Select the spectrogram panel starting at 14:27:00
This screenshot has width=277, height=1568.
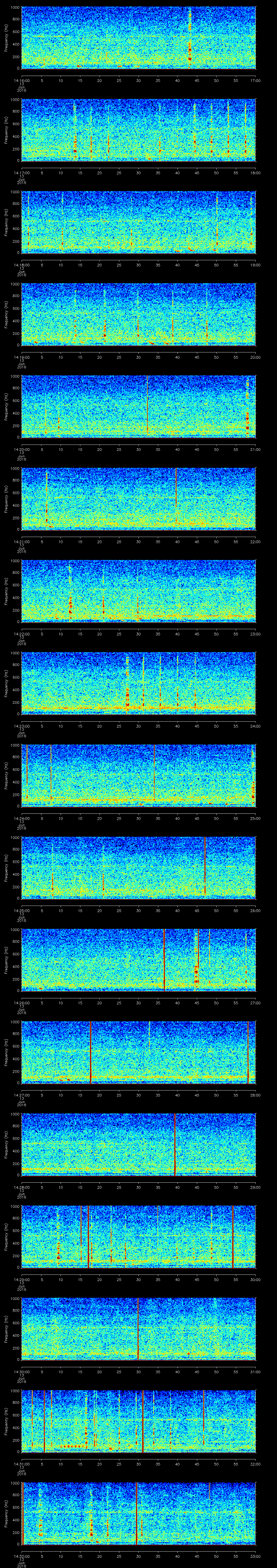pos(138,1052)
